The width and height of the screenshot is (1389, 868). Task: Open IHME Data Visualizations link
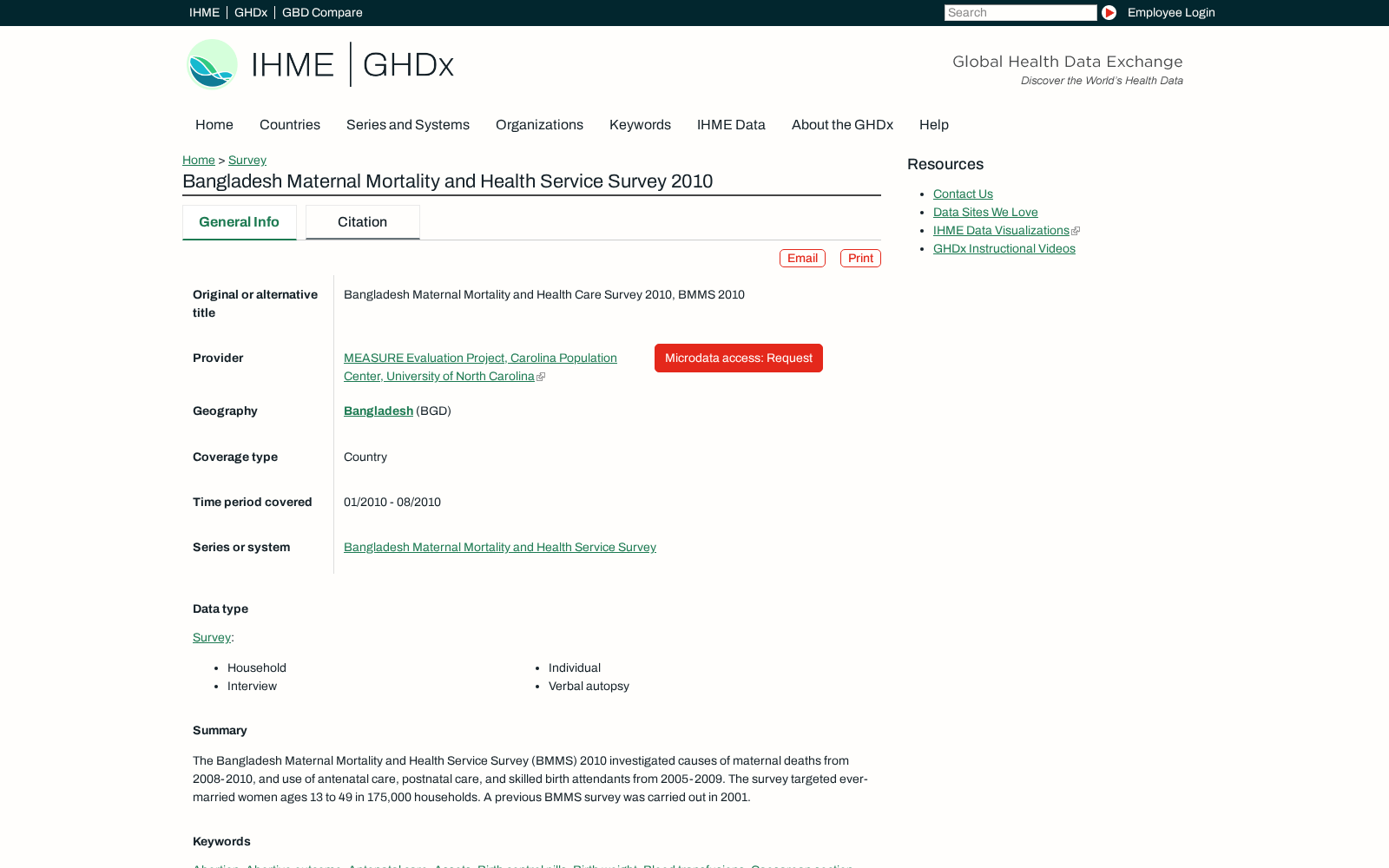1001,230
